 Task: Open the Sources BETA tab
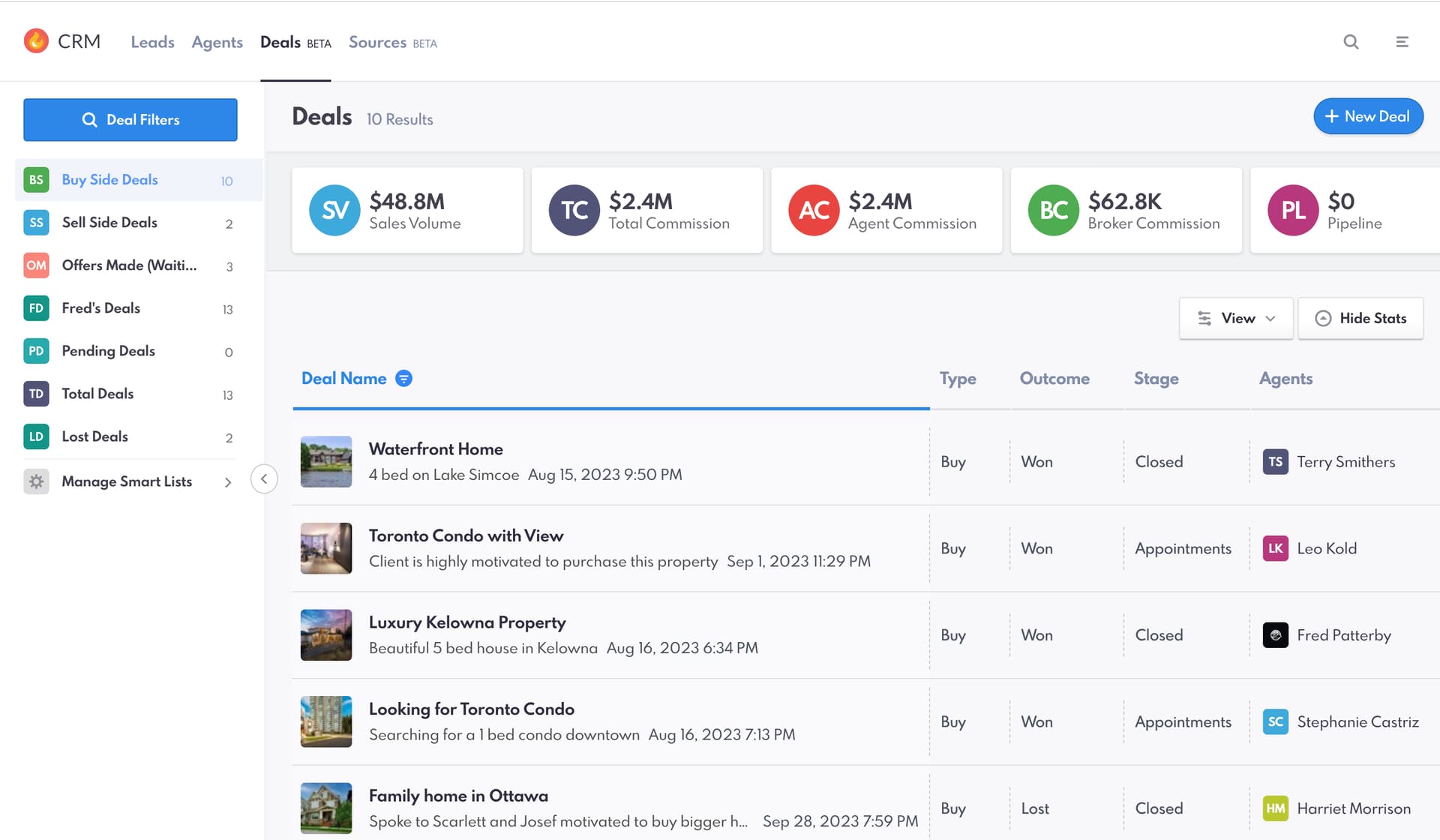pos(392,43)
